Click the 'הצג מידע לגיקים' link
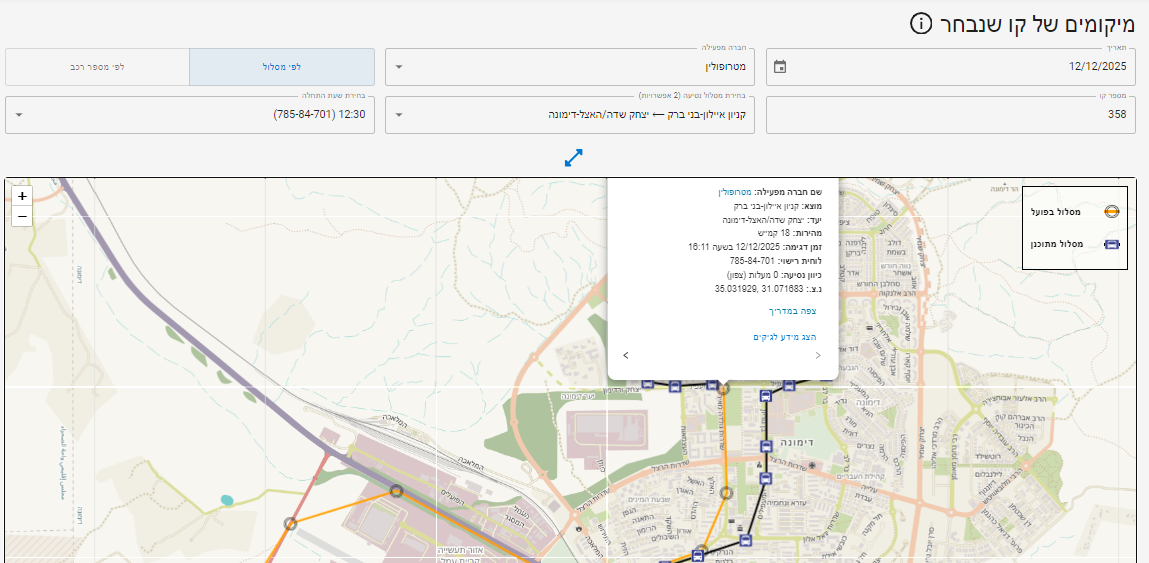This screenshot has height=563, width=1149. click(x=784, y=337)
